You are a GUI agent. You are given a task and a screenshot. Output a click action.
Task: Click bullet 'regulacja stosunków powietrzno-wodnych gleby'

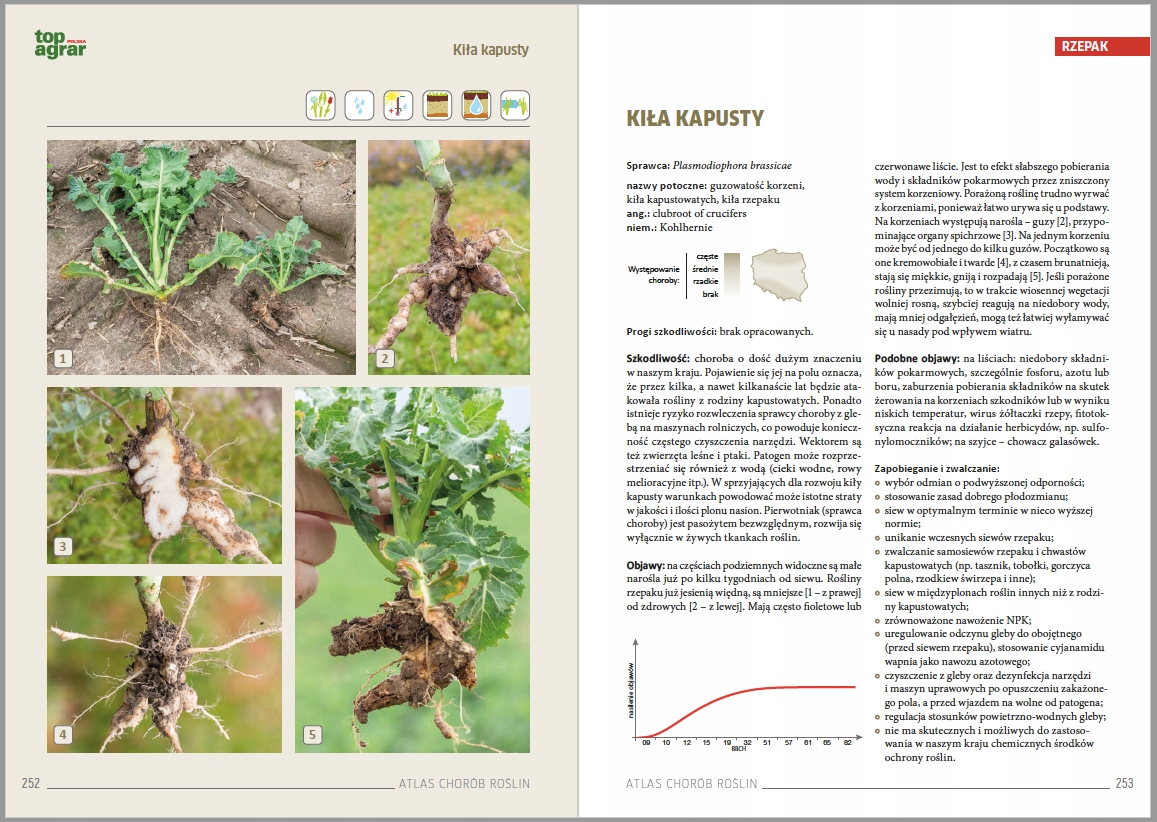(x=995, y=716)
